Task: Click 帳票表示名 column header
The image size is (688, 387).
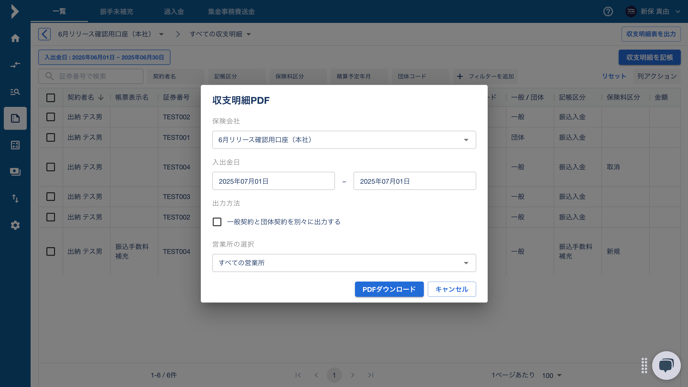Action: point(132,97)
